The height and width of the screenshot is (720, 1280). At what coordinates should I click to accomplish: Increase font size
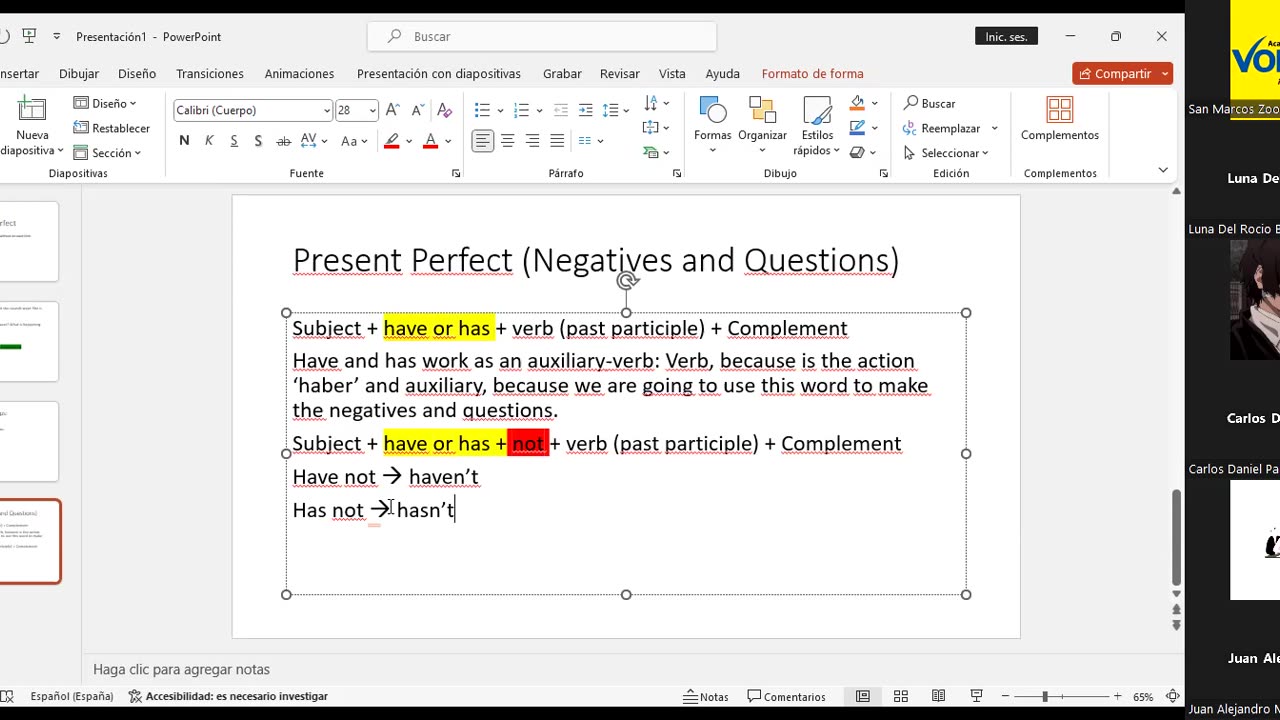click(x=393, y=110)
